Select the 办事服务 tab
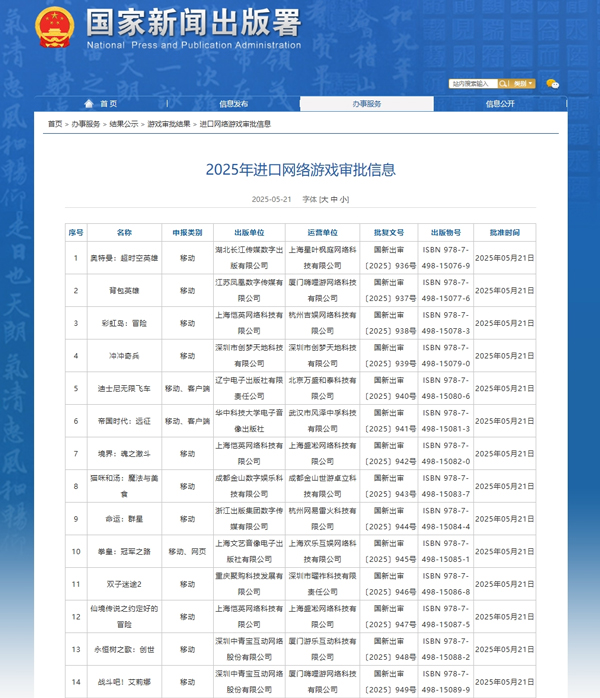Screen dimensions: 600x698 click(x=367, y=104)
